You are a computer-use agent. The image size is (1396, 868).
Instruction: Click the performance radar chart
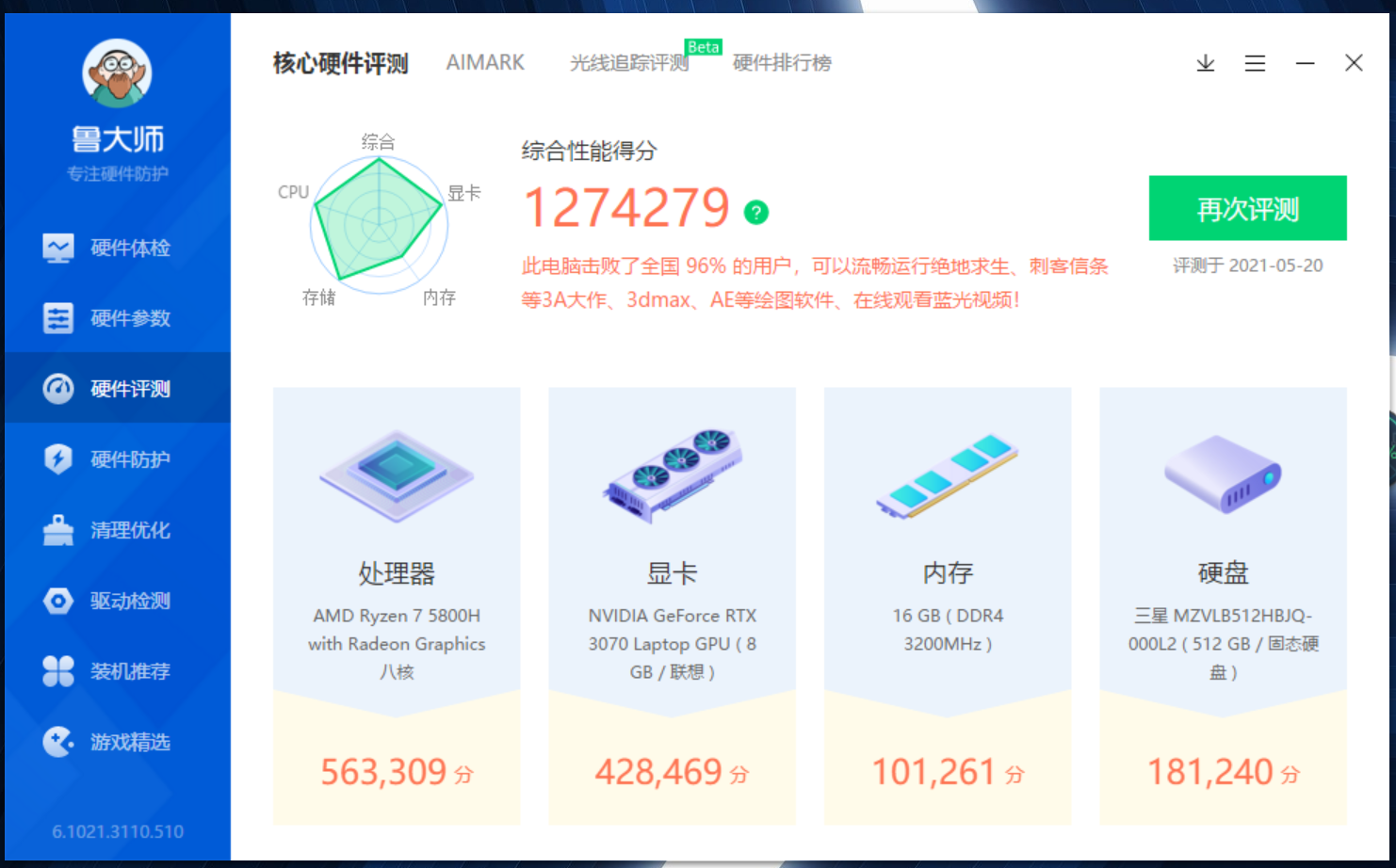(x=379, y=224)
